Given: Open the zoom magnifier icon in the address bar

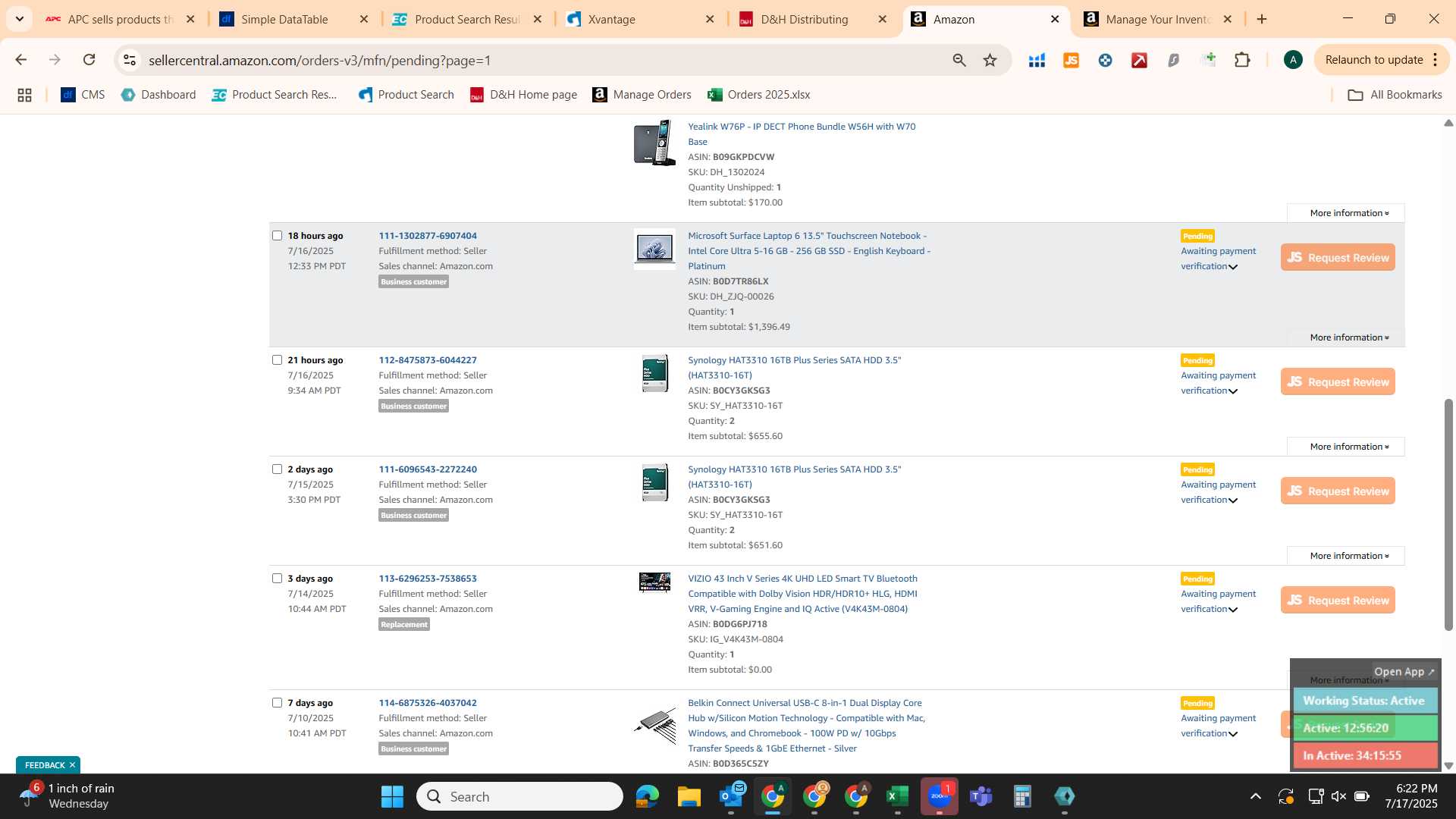Looking at the screenshot, I should pyautogui.click(x=959, y=60).
